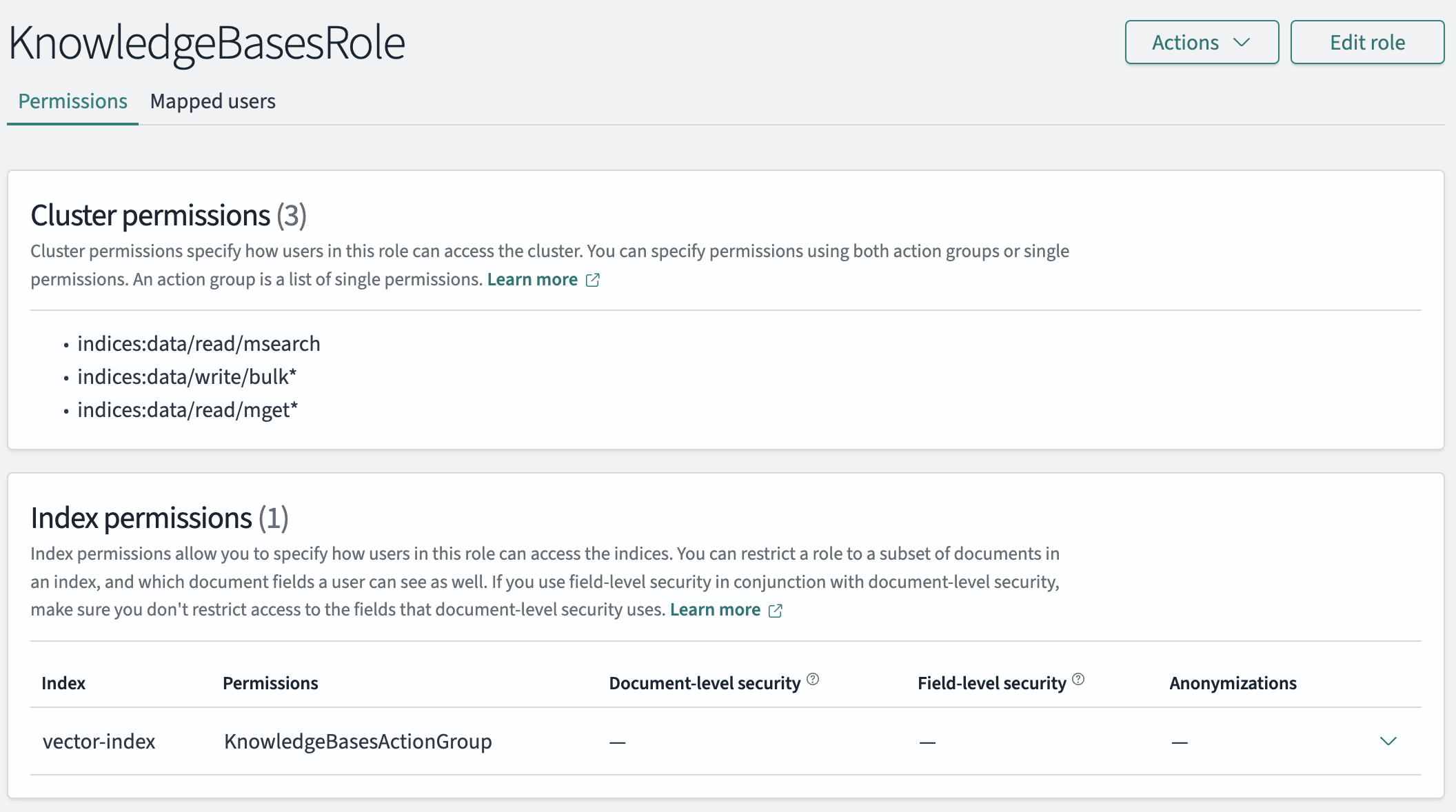
Task: Open the cluster permissions Learn more link
Action: pos(532,280)
